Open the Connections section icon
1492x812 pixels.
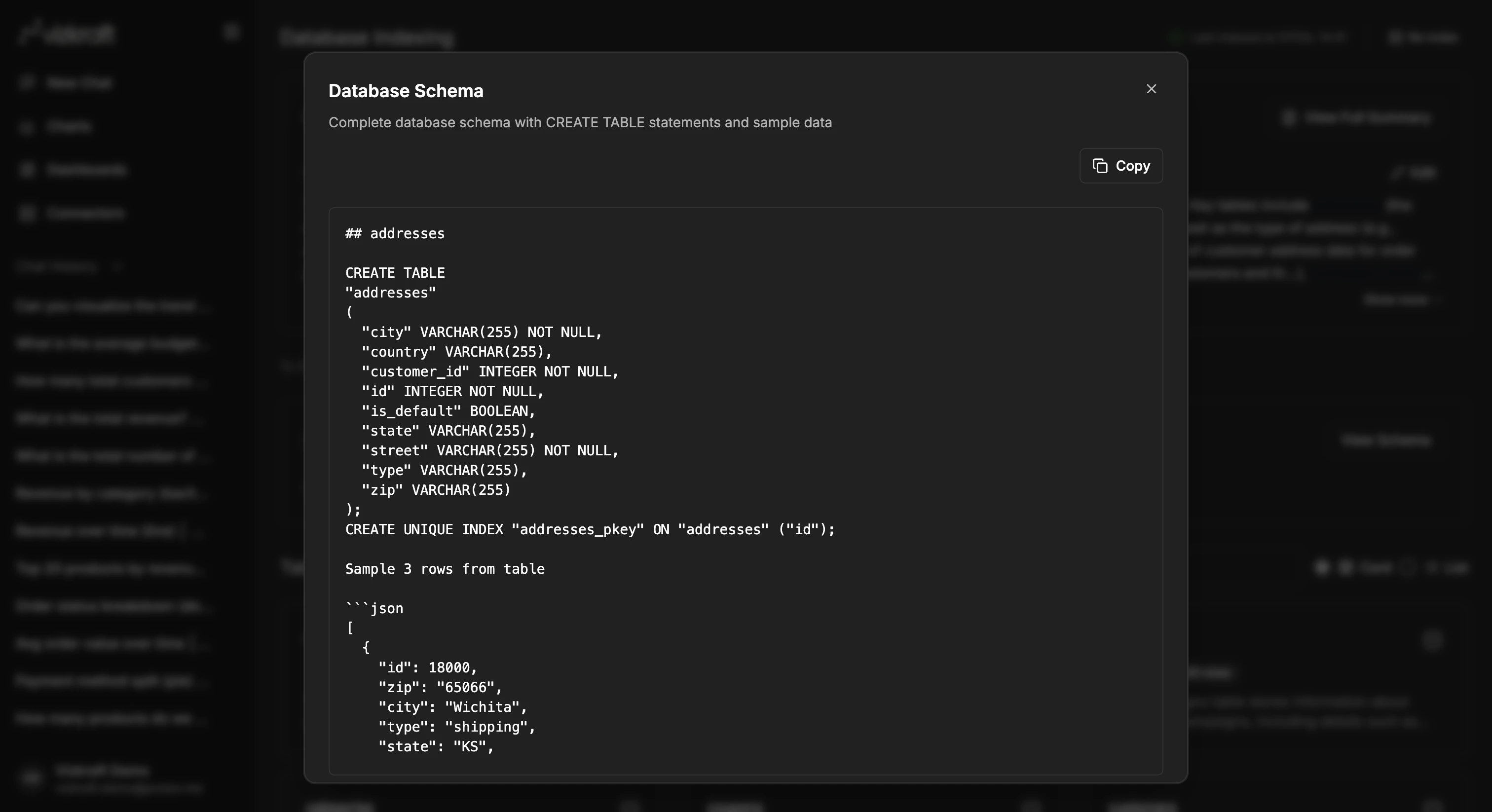(x=27, y=213)
